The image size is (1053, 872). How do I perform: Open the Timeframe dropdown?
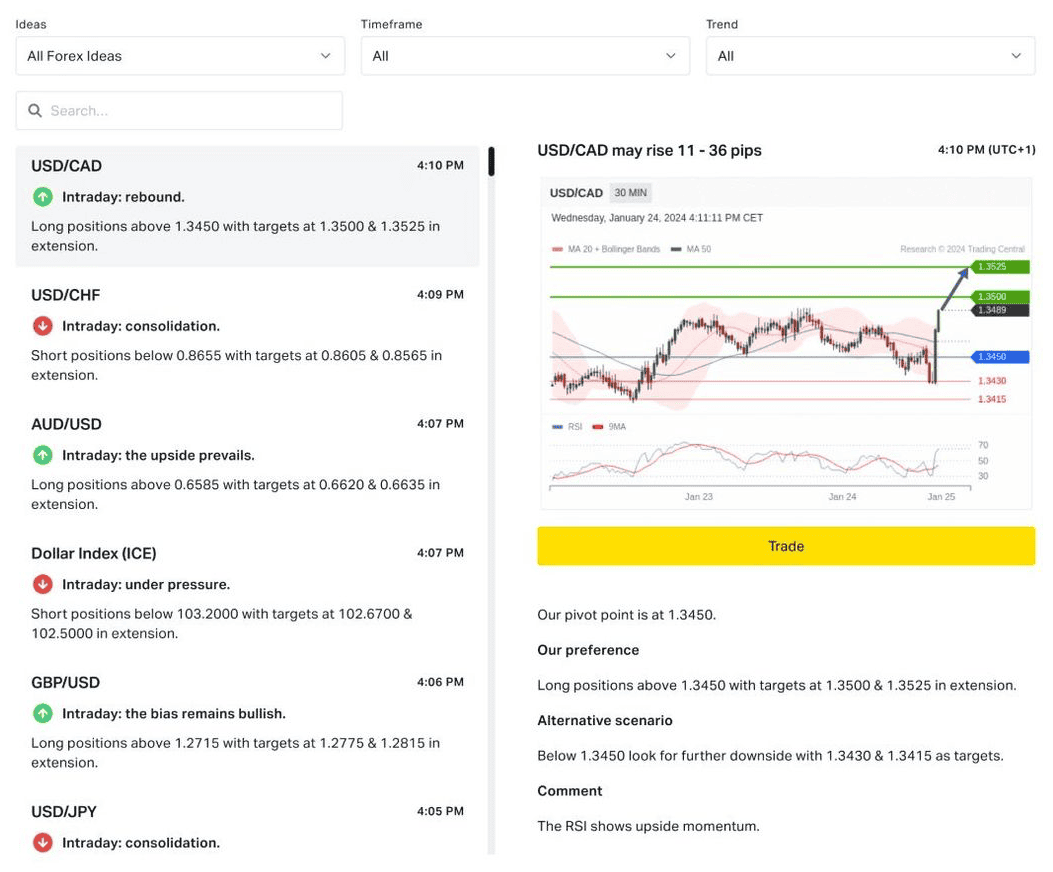click(x=525, y=56)
